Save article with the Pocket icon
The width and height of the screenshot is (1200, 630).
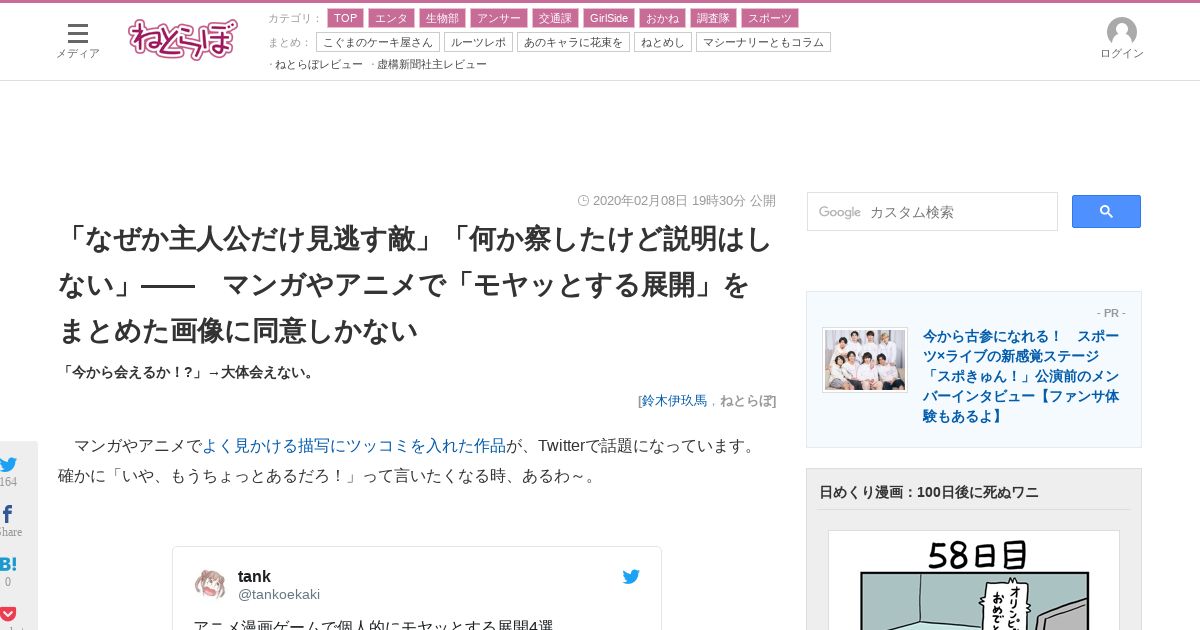[x=8, y=614]
